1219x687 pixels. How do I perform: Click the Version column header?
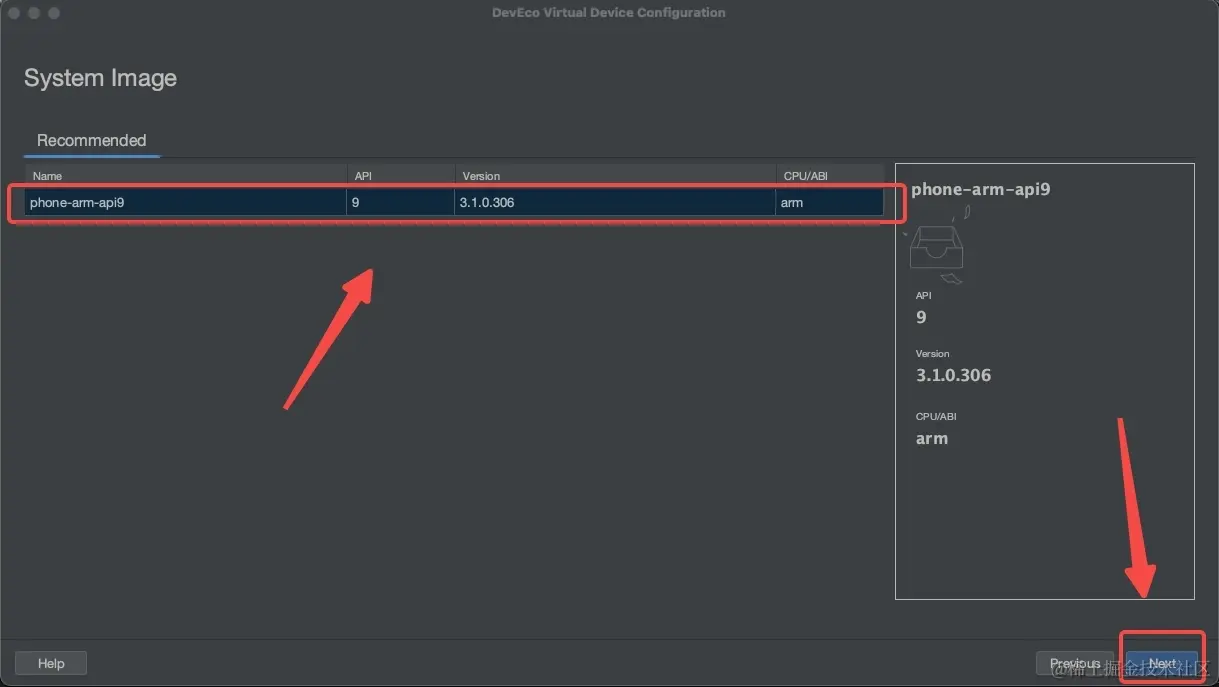click(x=615, y=175)
